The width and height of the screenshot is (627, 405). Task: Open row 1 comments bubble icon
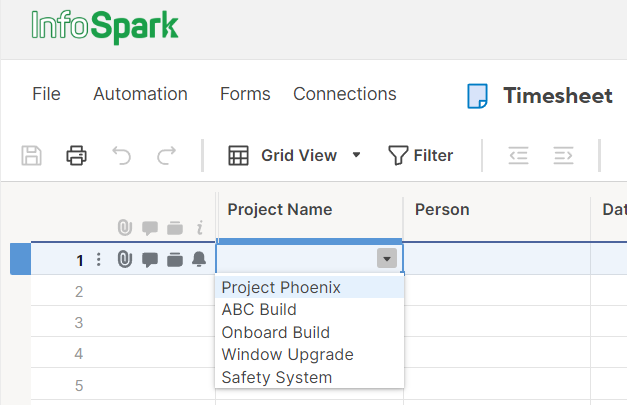[x=150, y=260]
